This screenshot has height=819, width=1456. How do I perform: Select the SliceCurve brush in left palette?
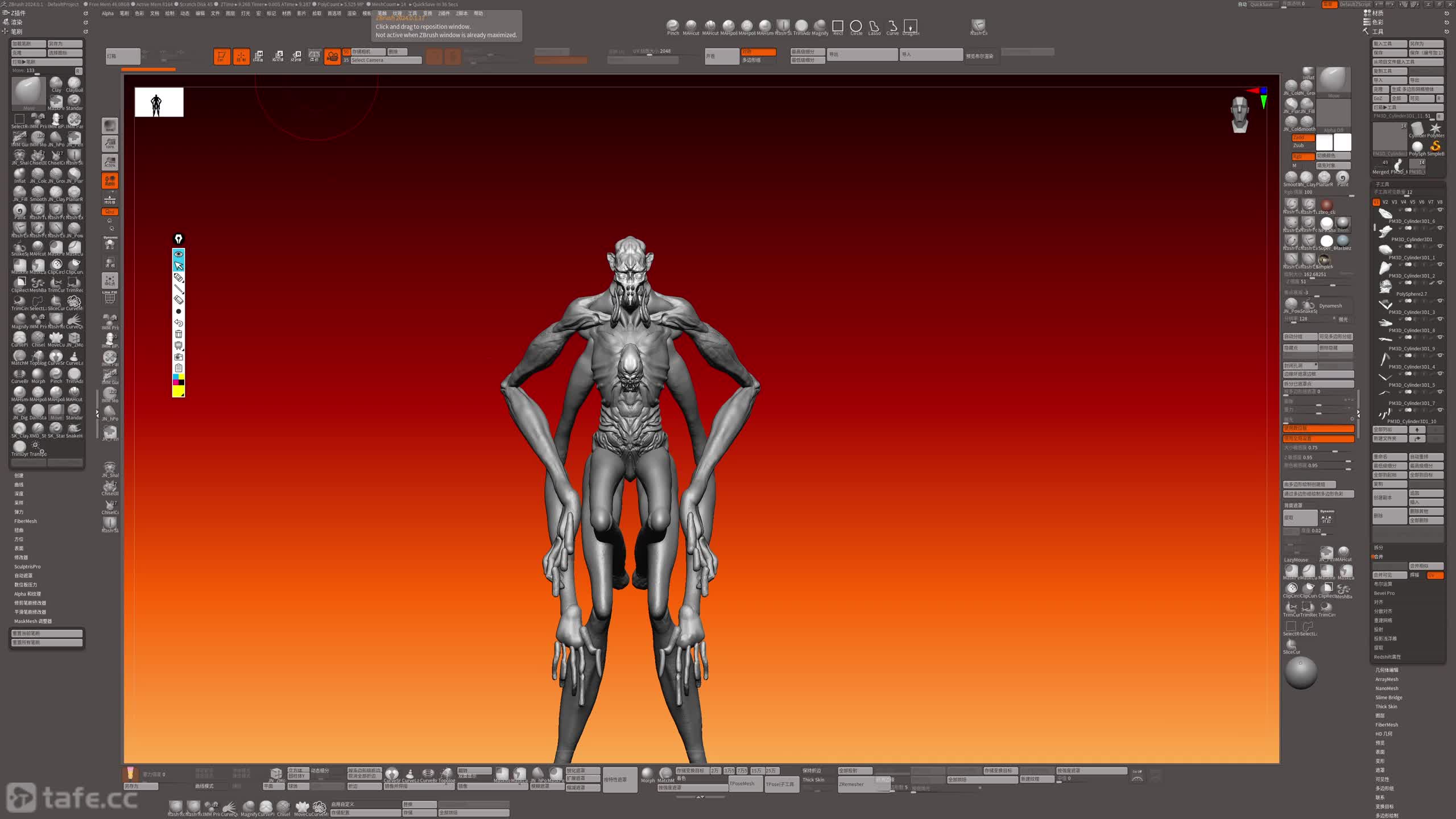point(56,302)
